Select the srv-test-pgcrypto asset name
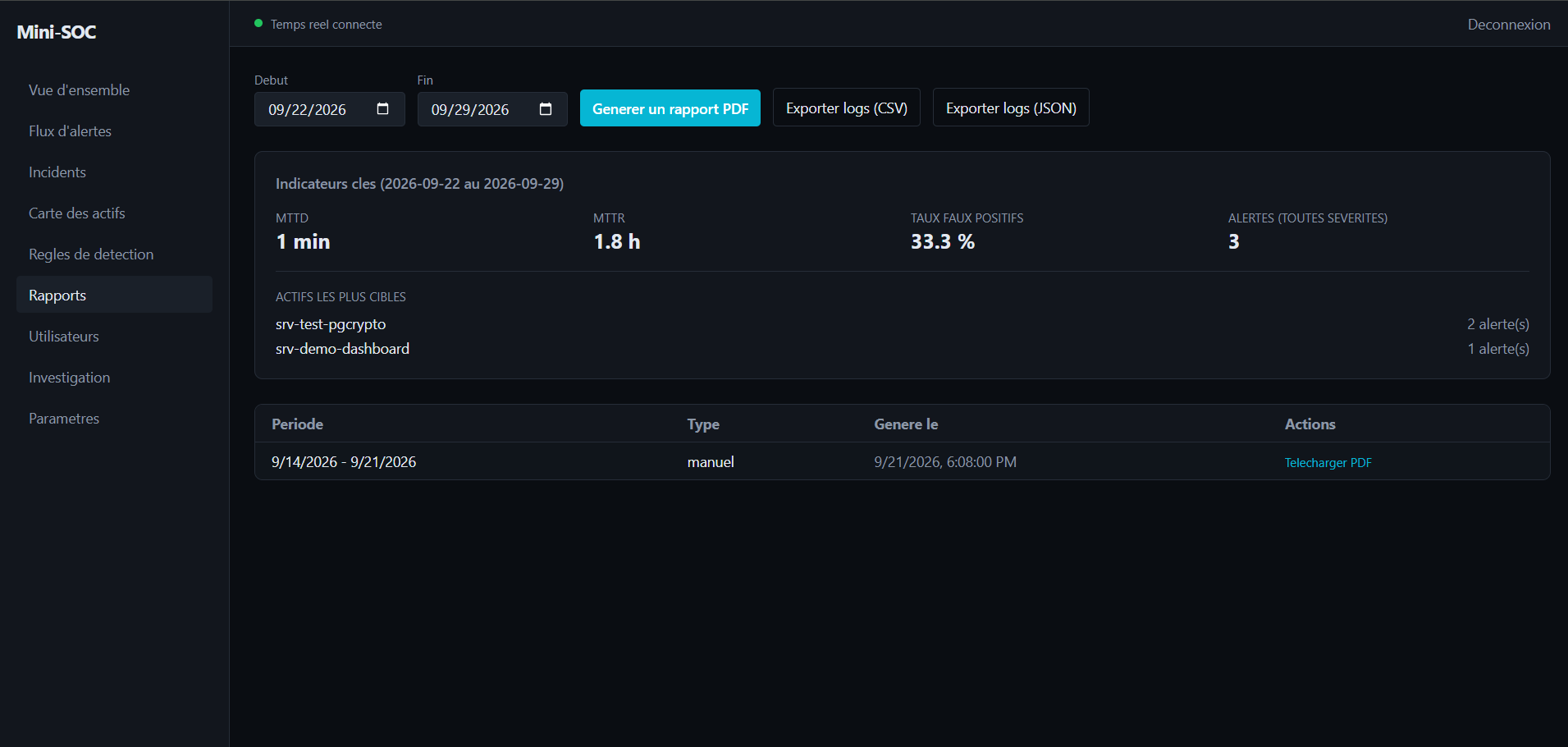 [x=331, y=324]
